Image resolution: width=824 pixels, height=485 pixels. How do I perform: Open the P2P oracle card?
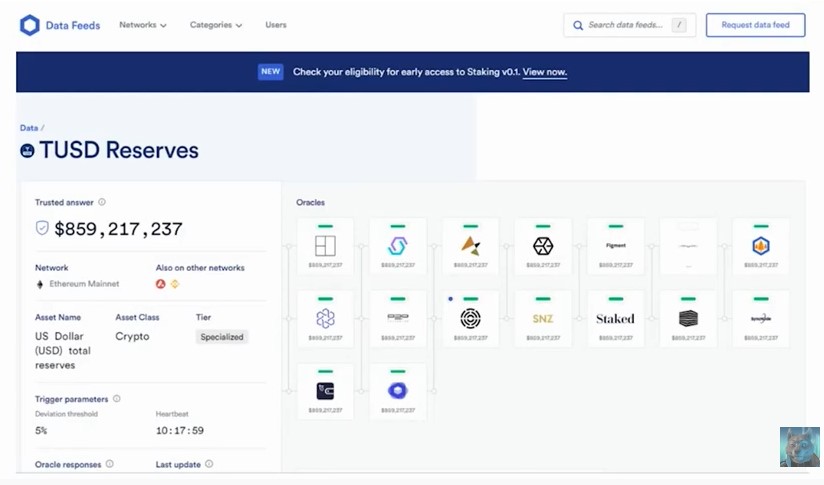click(398, 318)
